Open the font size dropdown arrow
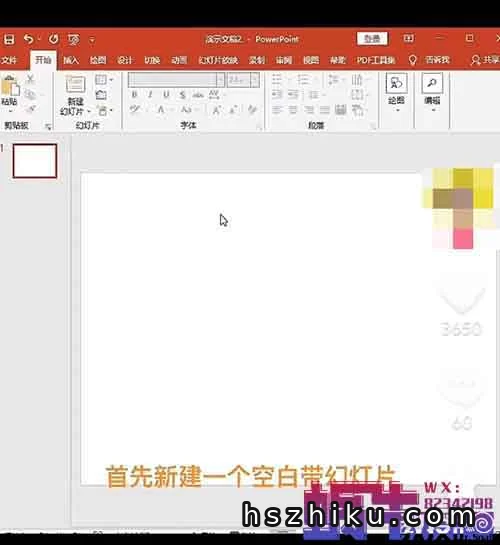This screenshot has height=545, width=500. point(255,80)
